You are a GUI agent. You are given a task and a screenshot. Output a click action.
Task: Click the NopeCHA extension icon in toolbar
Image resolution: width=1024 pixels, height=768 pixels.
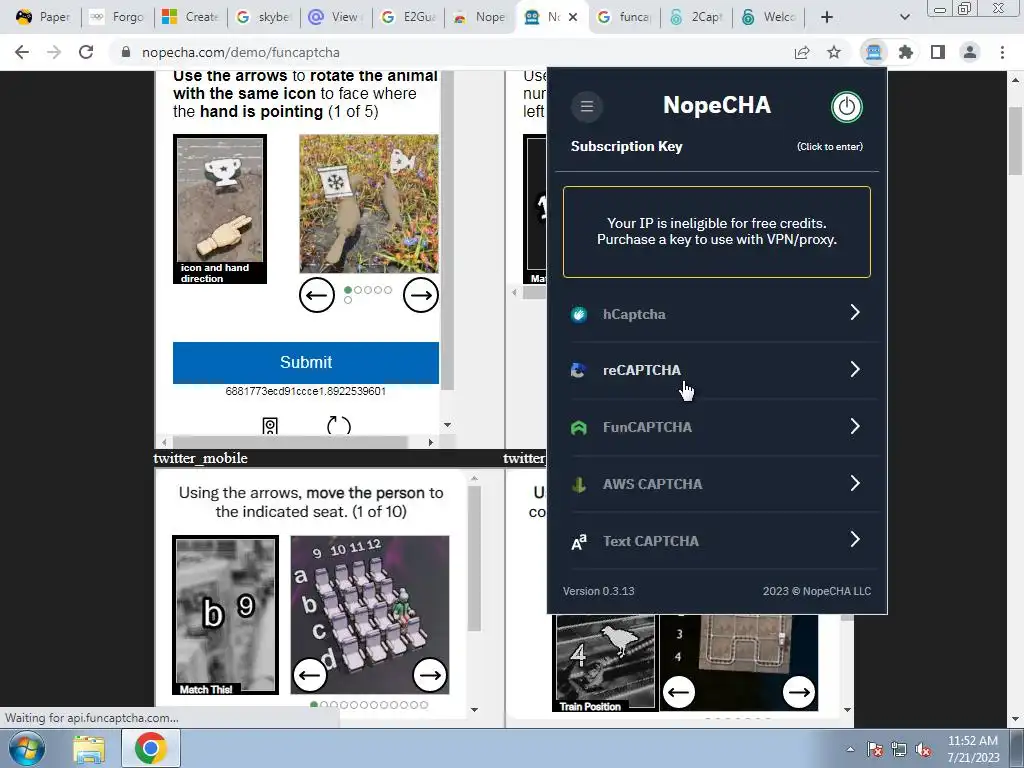tap(873, 52)
